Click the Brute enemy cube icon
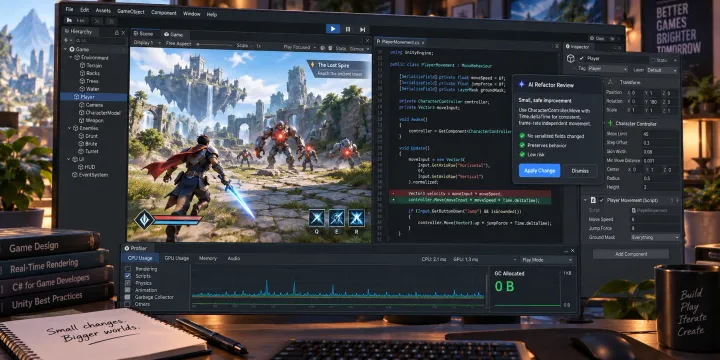720x360 pixels. pos(82,144)
